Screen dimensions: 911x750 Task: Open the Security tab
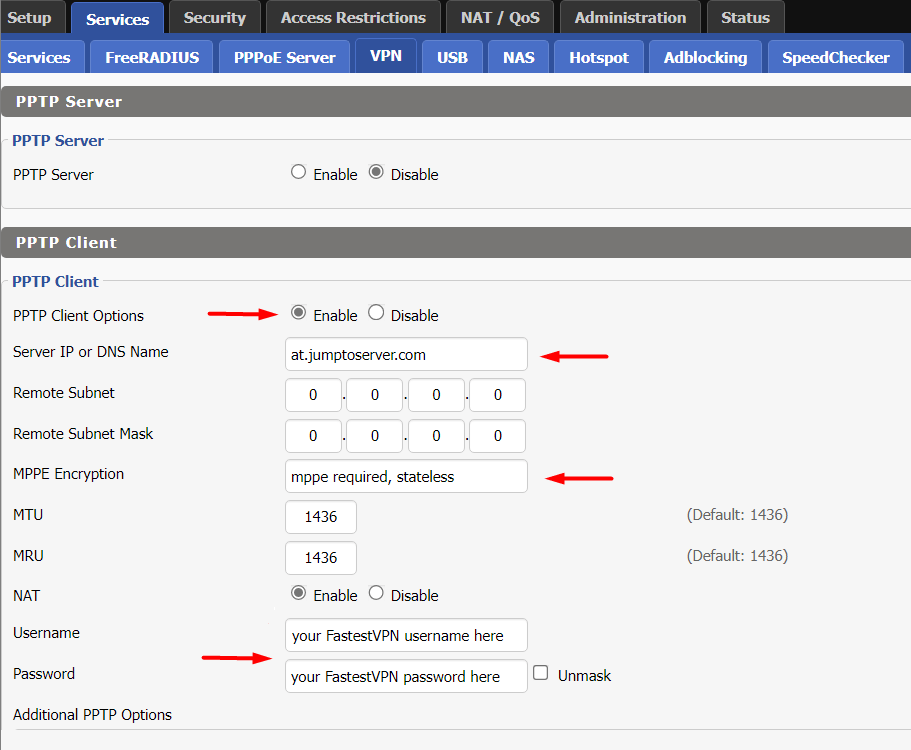click(x=214, y=17)
